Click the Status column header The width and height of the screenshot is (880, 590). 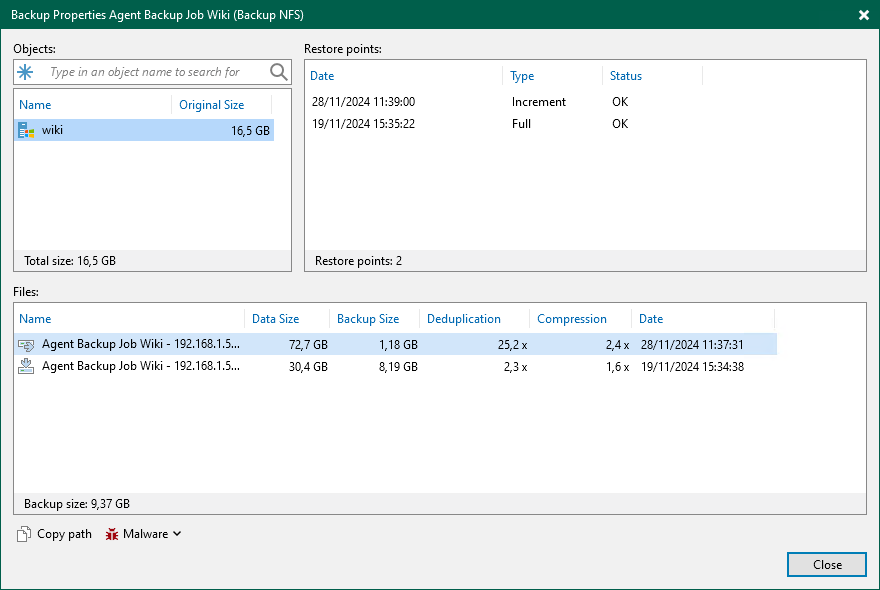[x=626, y=76]
